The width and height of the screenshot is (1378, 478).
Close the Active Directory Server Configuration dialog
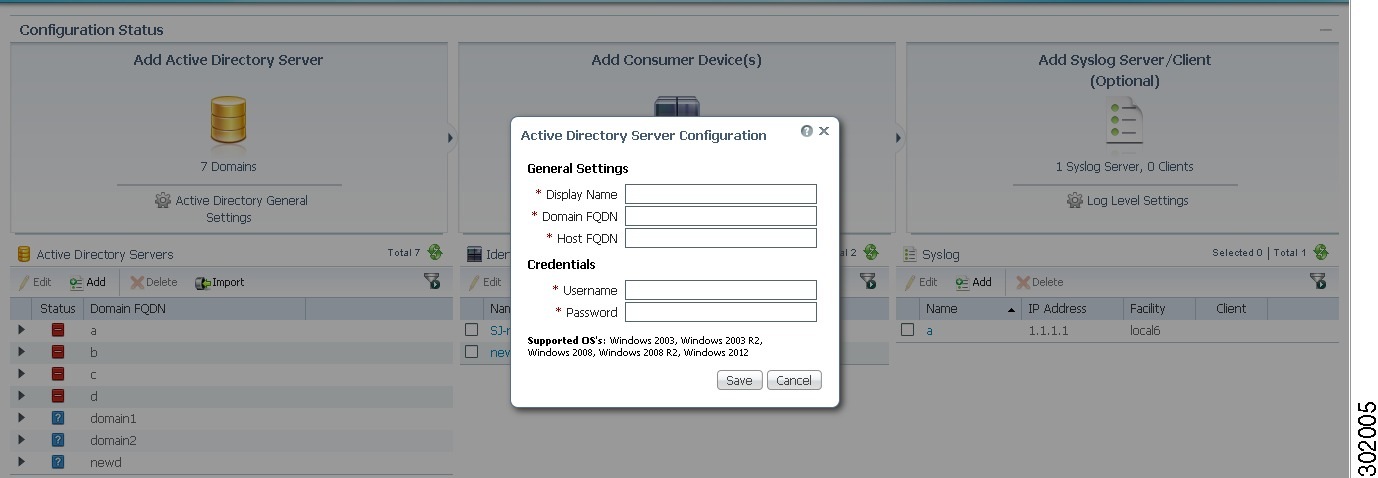(x=824, y=131)
